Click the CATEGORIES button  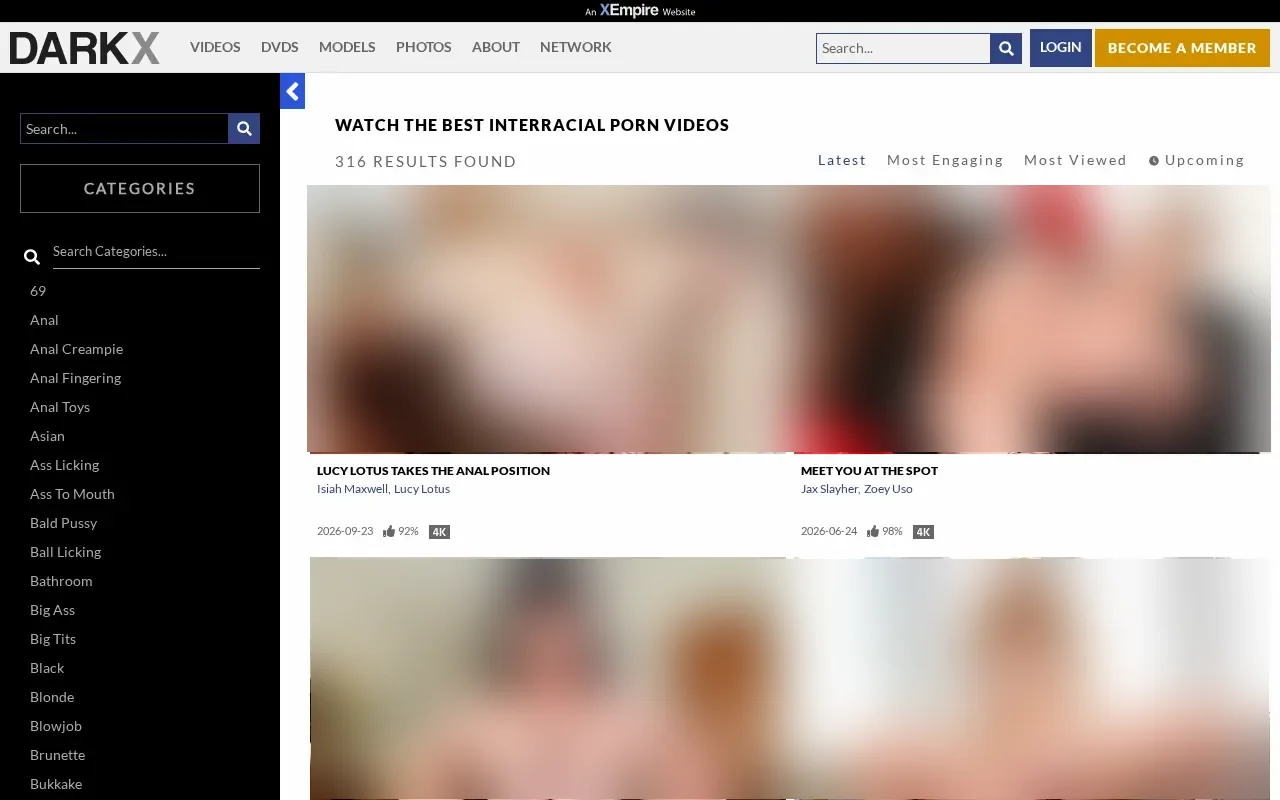140,188
